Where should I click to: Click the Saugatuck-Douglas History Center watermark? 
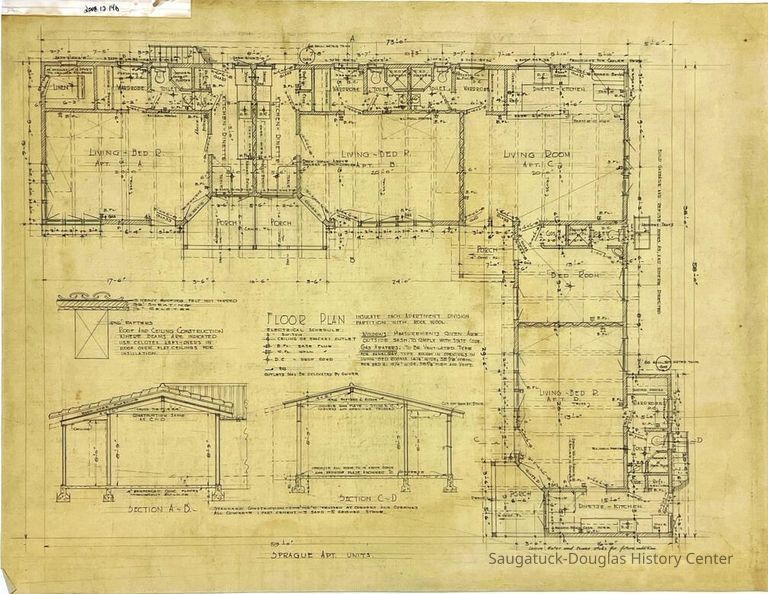pos(610,559)
